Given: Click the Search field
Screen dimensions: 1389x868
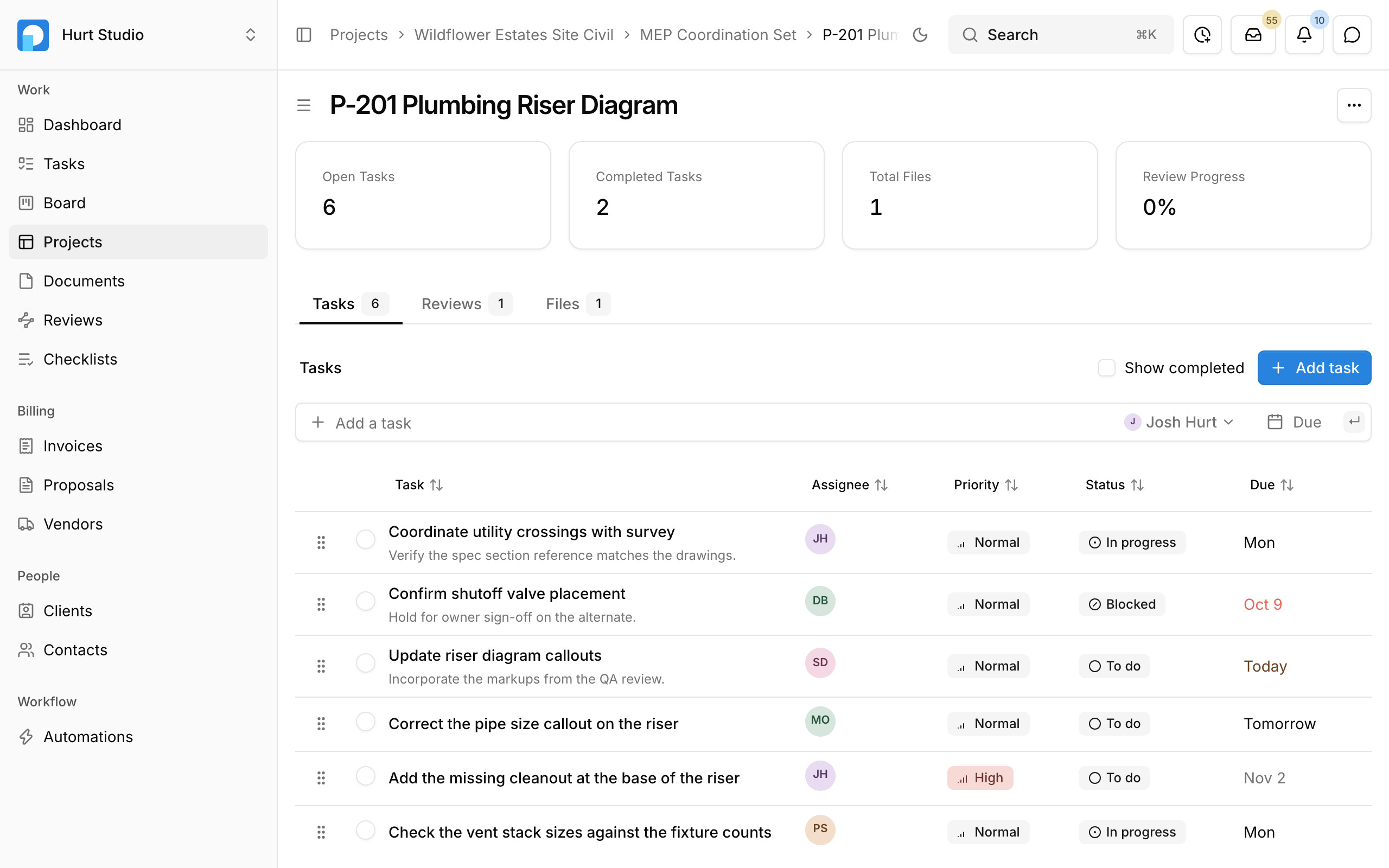Looking at the screenshot, I should click(1061, 34).
